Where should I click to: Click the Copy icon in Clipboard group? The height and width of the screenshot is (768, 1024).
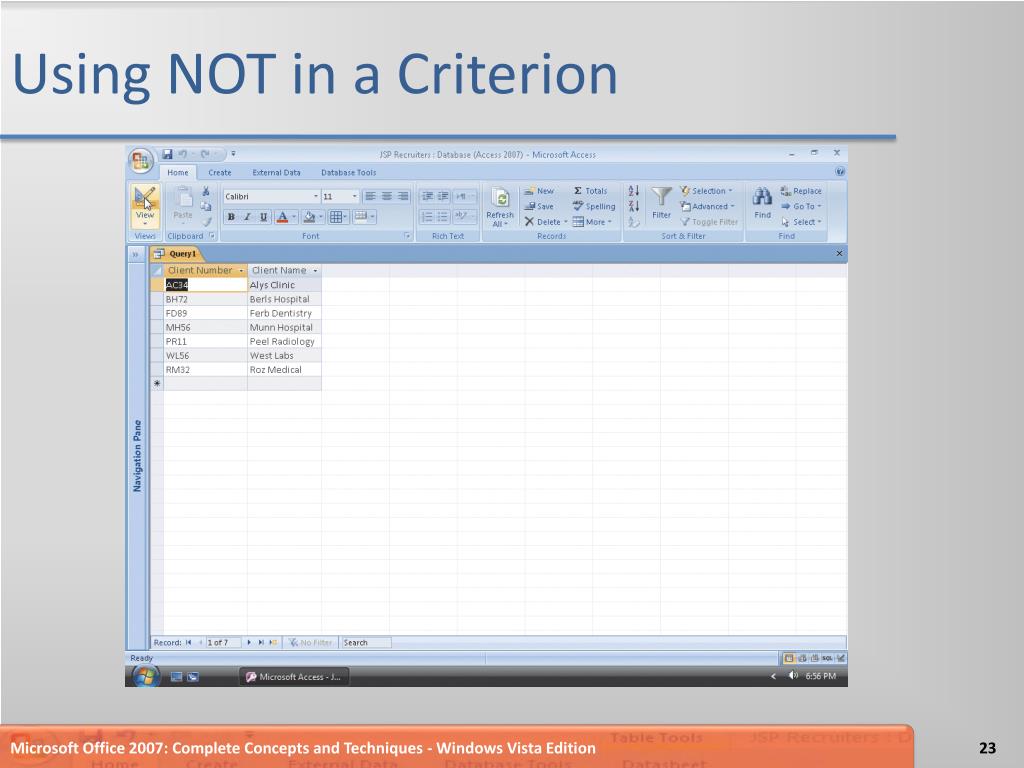206,206
